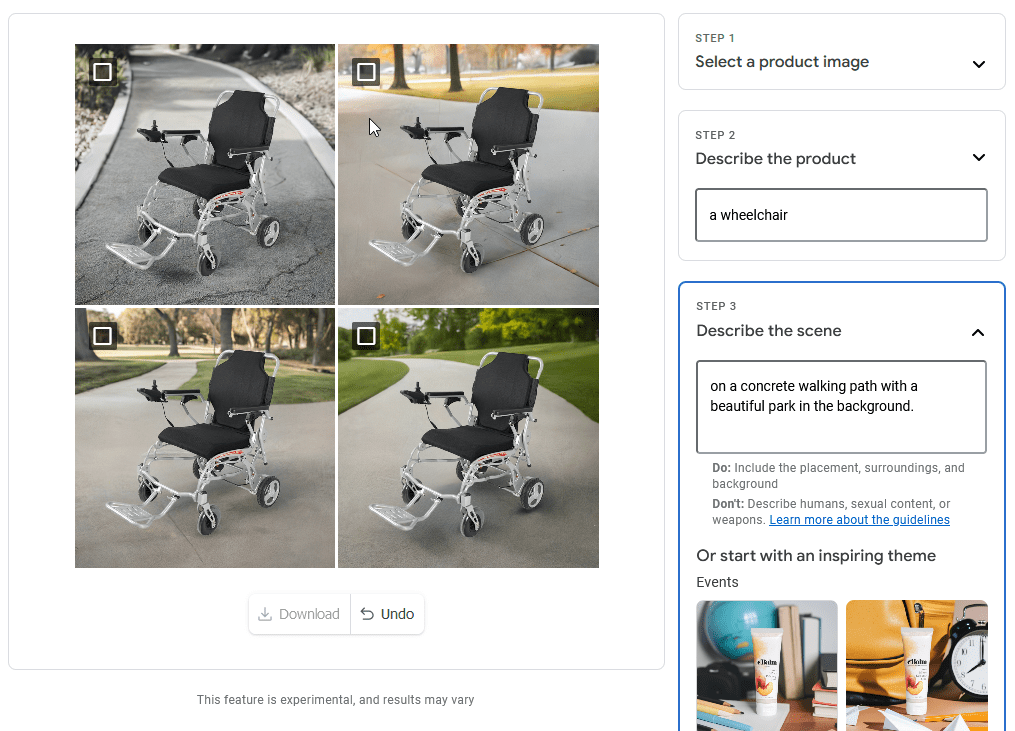Open the autumn trees wheelchair image

[x=468, y=174]
